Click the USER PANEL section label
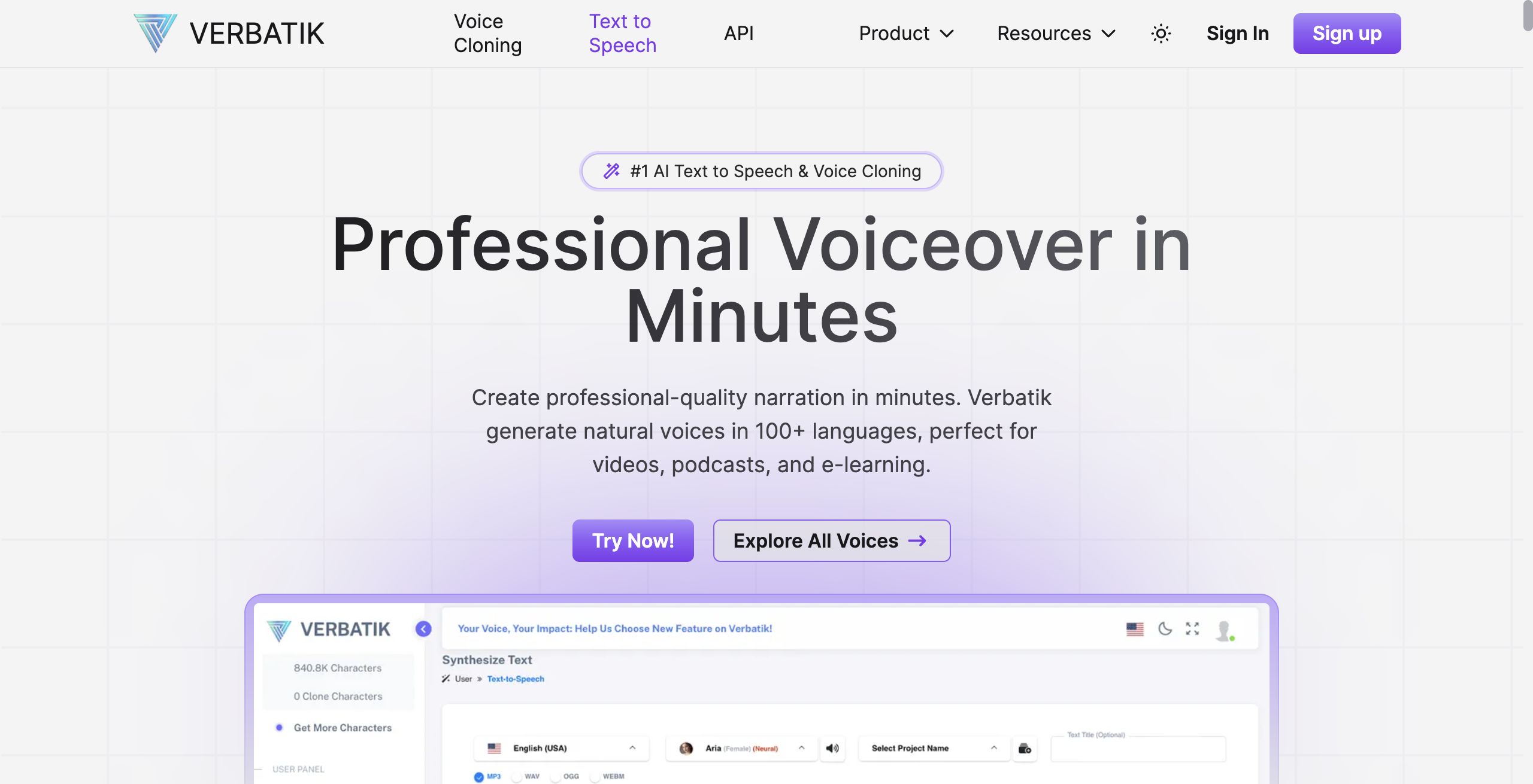Viewport: 1533px width, 784px height. click(x=298, y=769)
